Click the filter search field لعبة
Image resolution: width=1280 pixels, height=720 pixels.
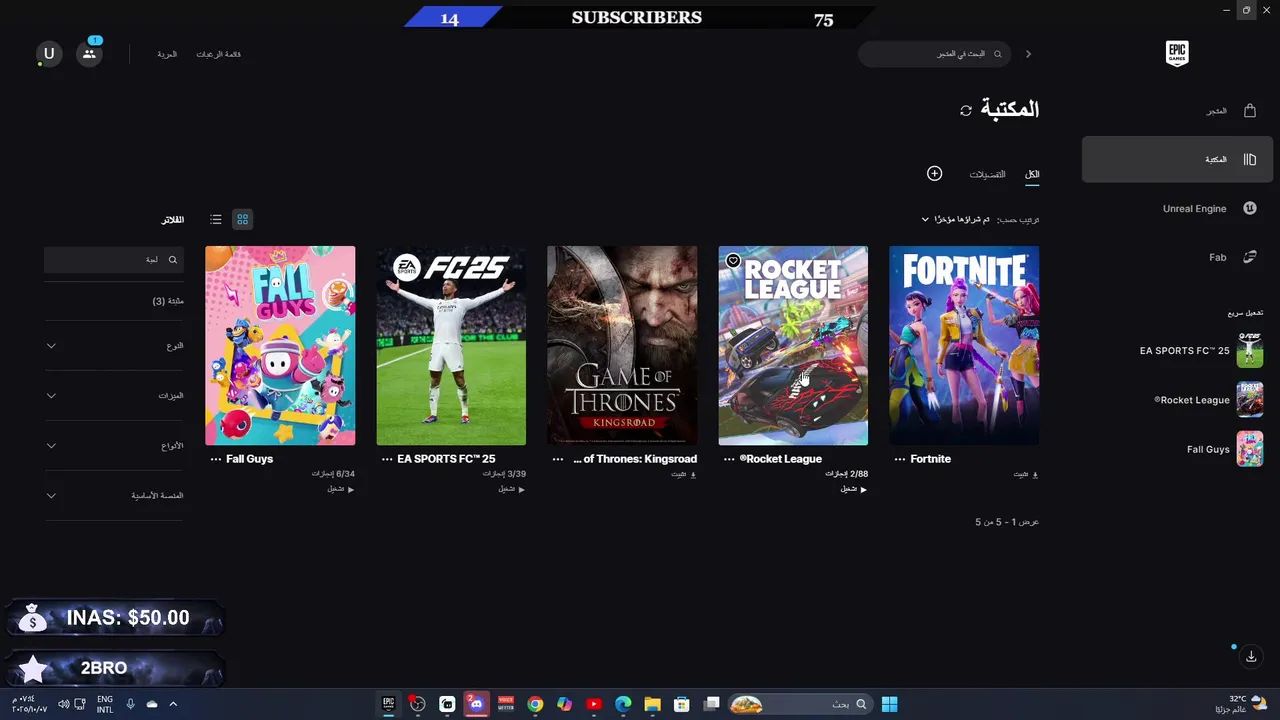tap(114, 260)
